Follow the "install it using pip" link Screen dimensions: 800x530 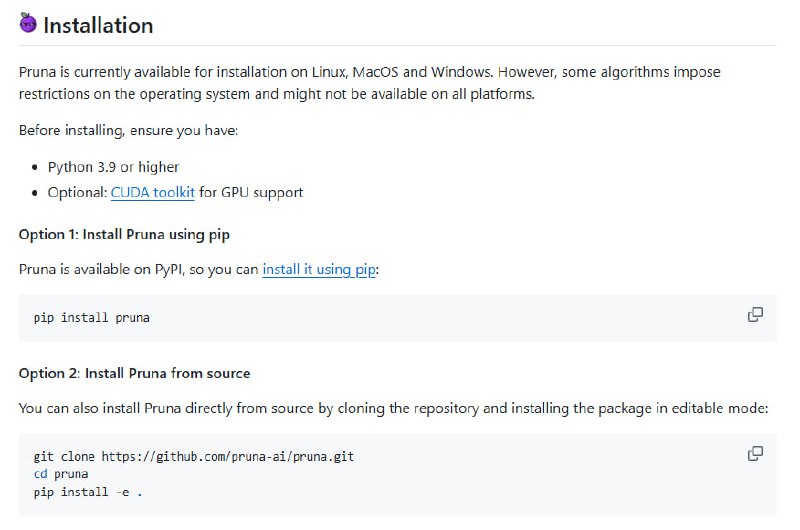point(319,270)
